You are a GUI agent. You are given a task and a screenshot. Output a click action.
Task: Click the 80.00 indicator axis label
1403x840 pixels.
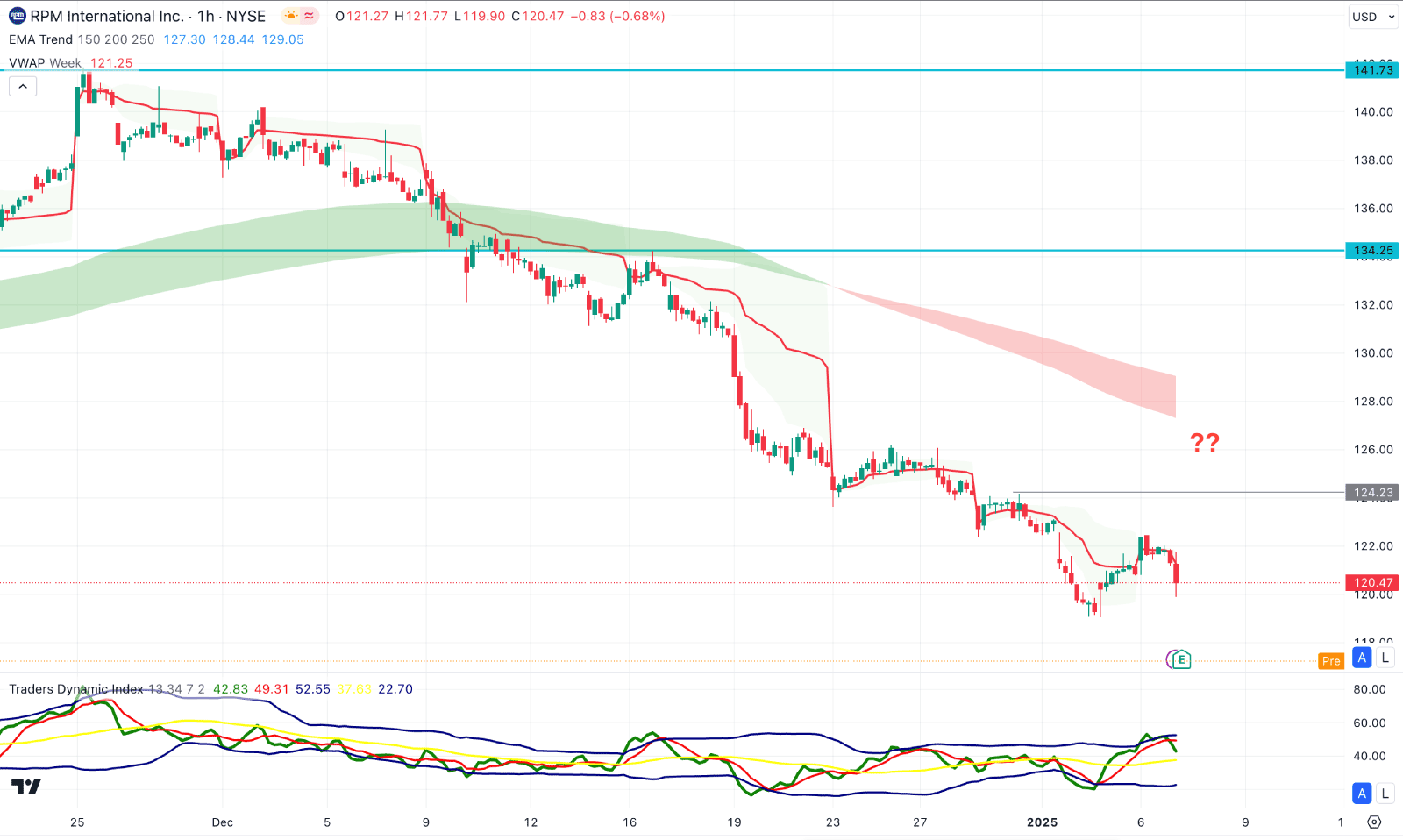click(x=1370, y=689)
